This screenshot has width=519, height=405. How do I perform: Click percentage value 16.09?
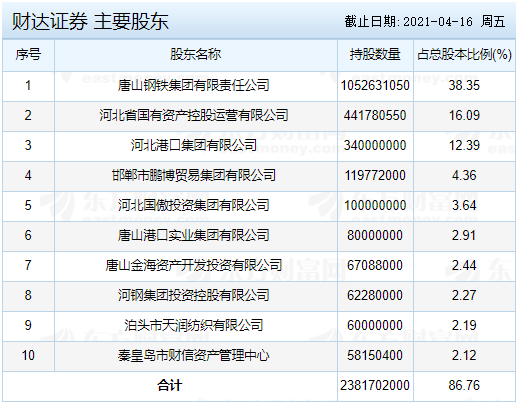464,115
